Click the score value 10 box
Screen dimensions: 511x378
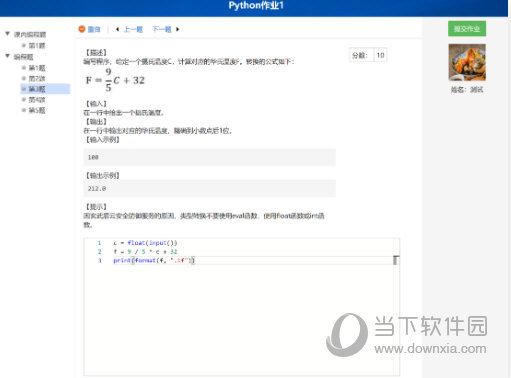(380, 55)
